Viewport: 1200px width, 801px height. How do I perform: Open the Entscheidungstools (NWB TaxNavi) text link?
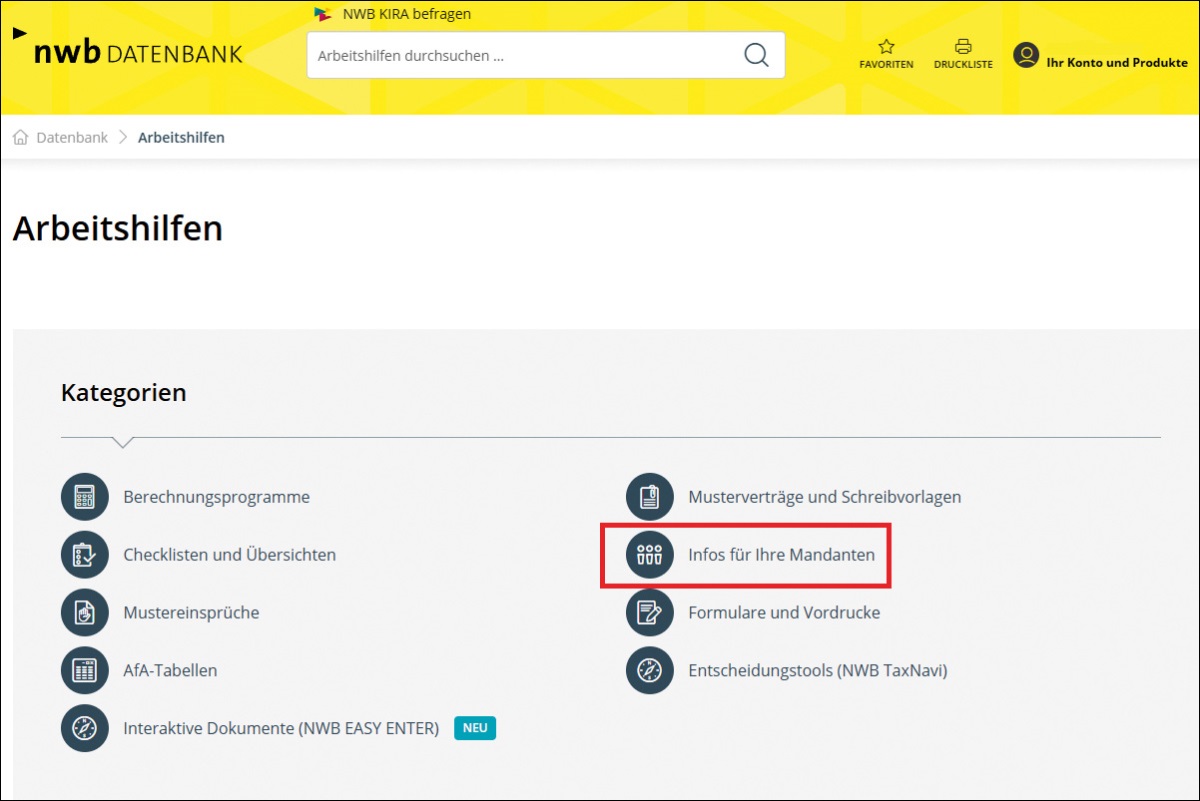[x=817, y=670]
